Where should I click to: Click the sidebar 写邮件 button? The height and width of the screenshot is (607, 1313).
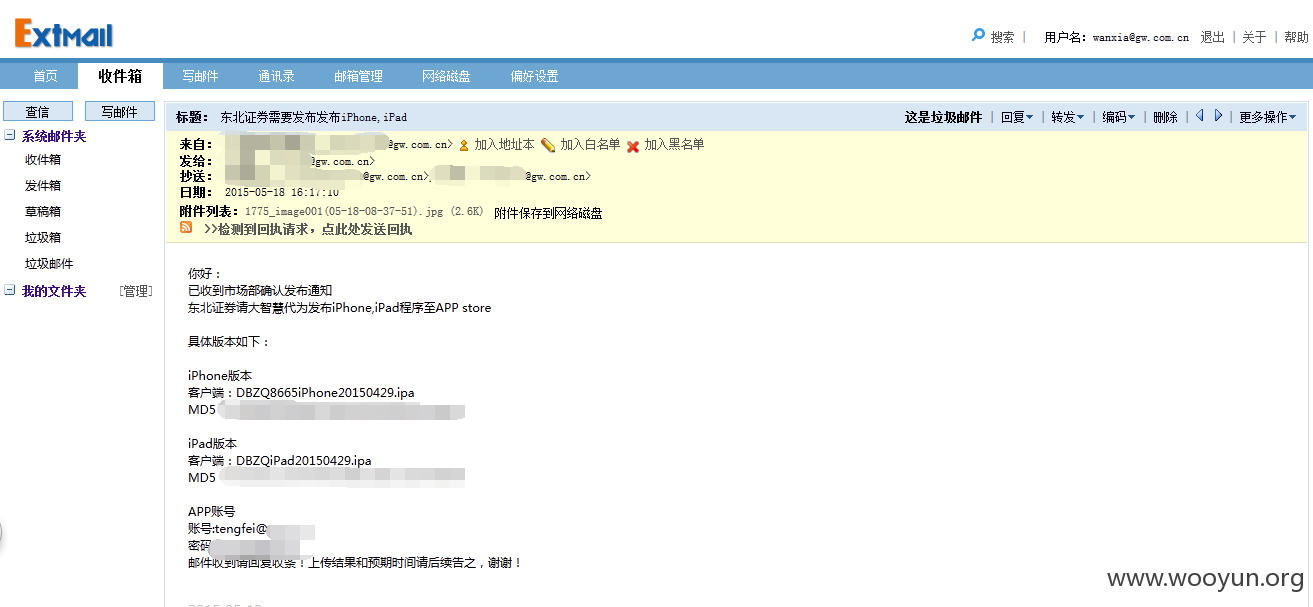[x=119, y=111]
